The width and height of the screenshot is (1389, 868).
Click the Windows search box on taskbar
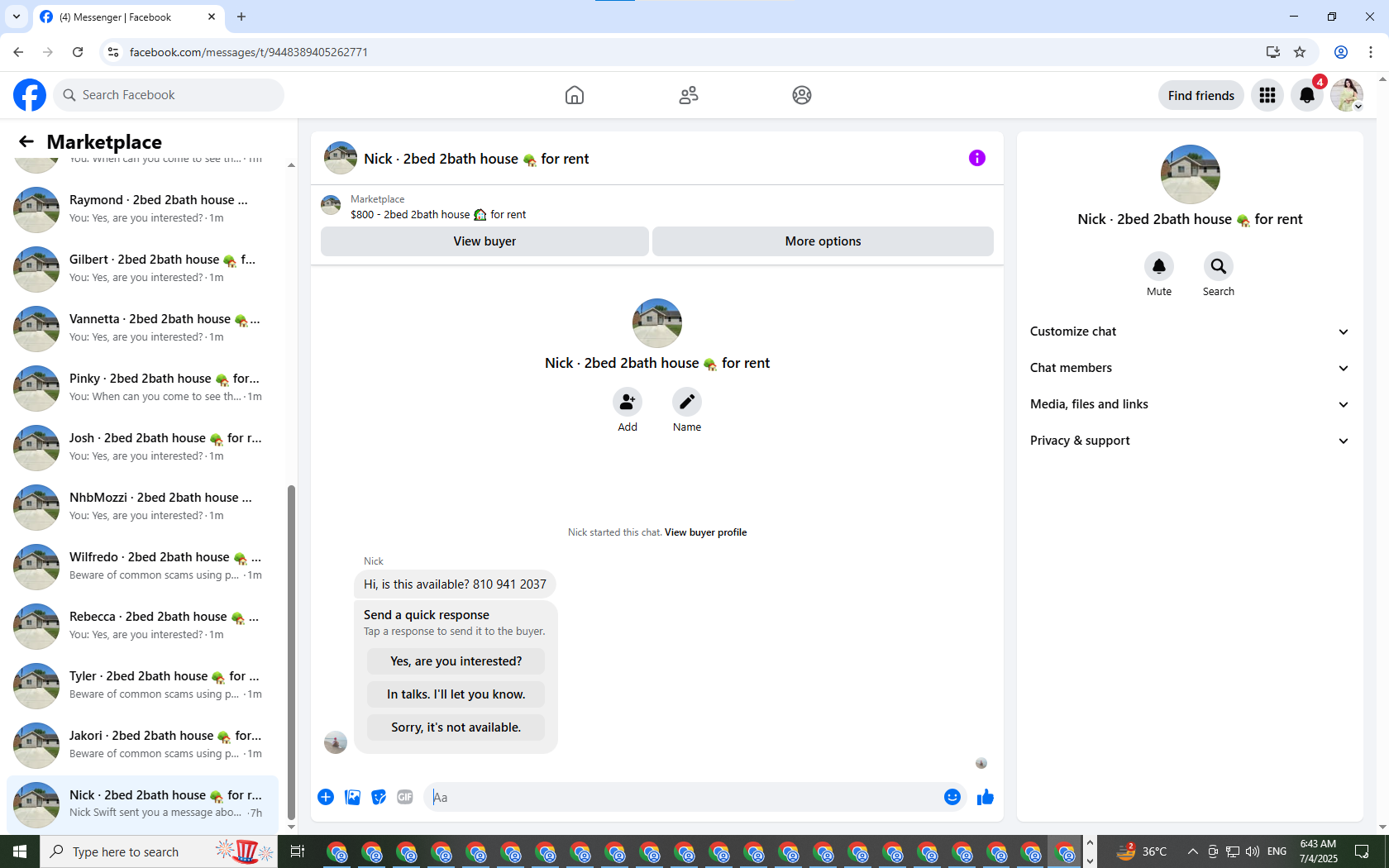coord(159,851)
